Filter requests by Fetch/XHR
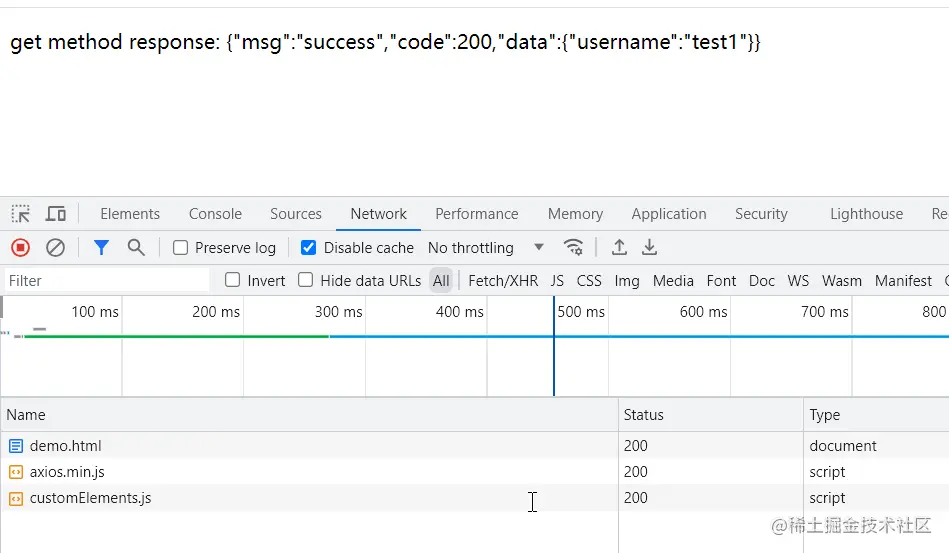949x553 pixels. 503,281
